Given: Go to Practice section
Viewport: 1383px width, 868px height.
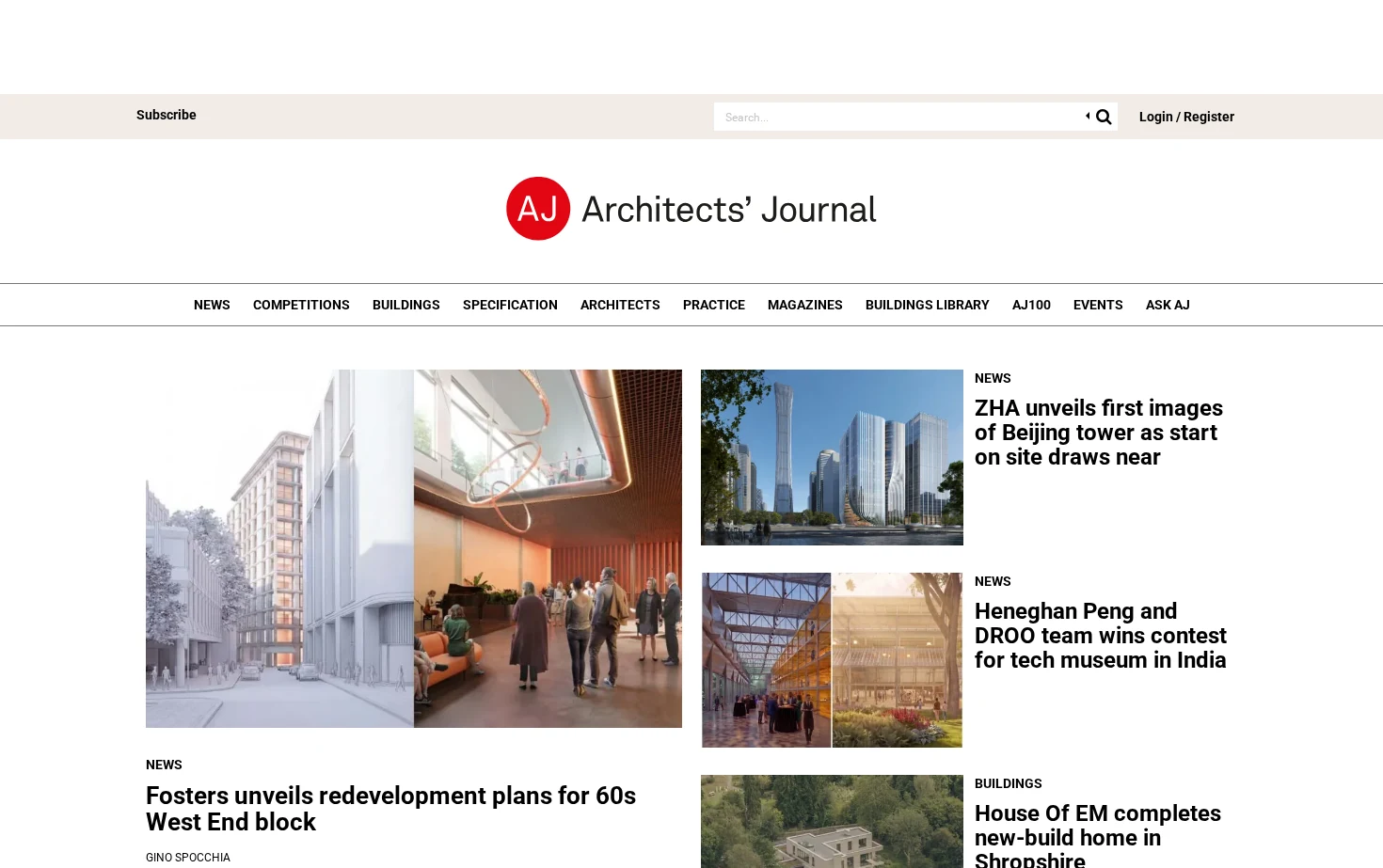Looking at the screenshot, I should [x=714, y=305].
